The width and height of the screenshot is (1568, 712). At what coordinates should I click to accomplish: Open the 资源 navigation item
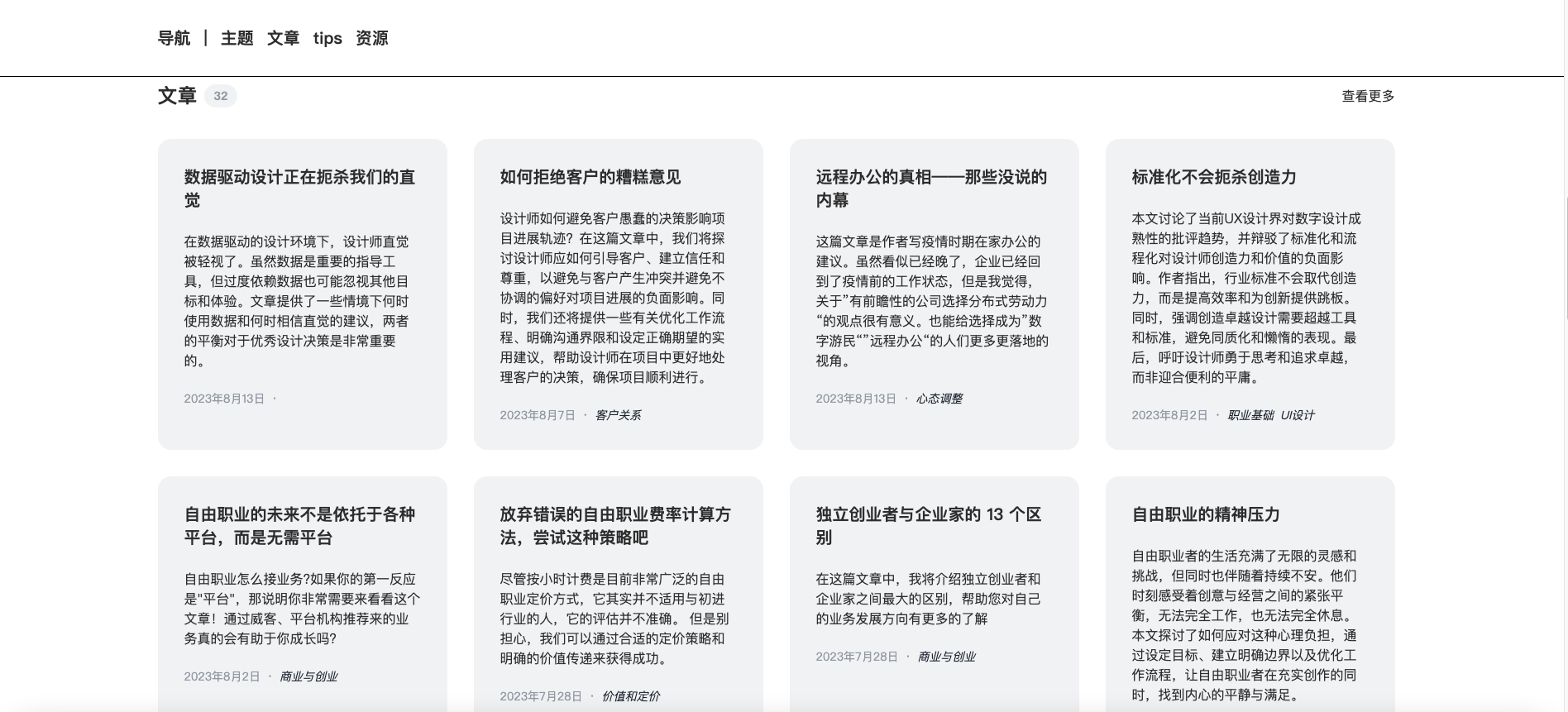[x=371, y=38]
